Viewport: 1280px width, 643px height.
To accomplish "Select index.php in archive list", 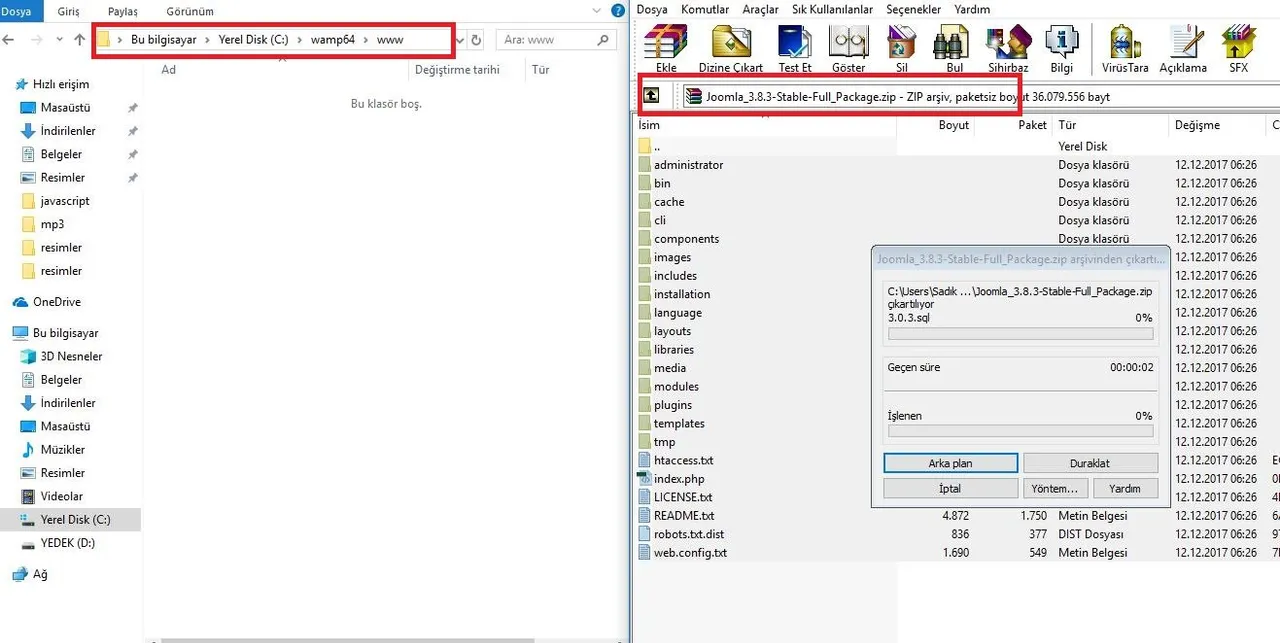I will (679, 479).
